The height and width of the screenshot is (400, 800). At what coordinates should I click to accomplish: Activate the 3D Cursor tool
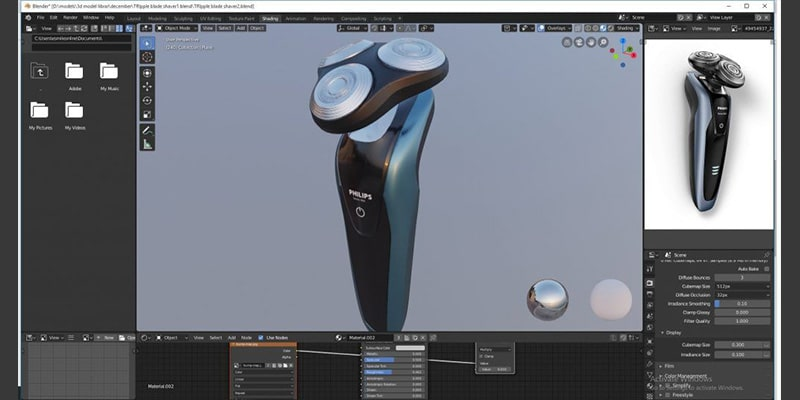point(147,57)
